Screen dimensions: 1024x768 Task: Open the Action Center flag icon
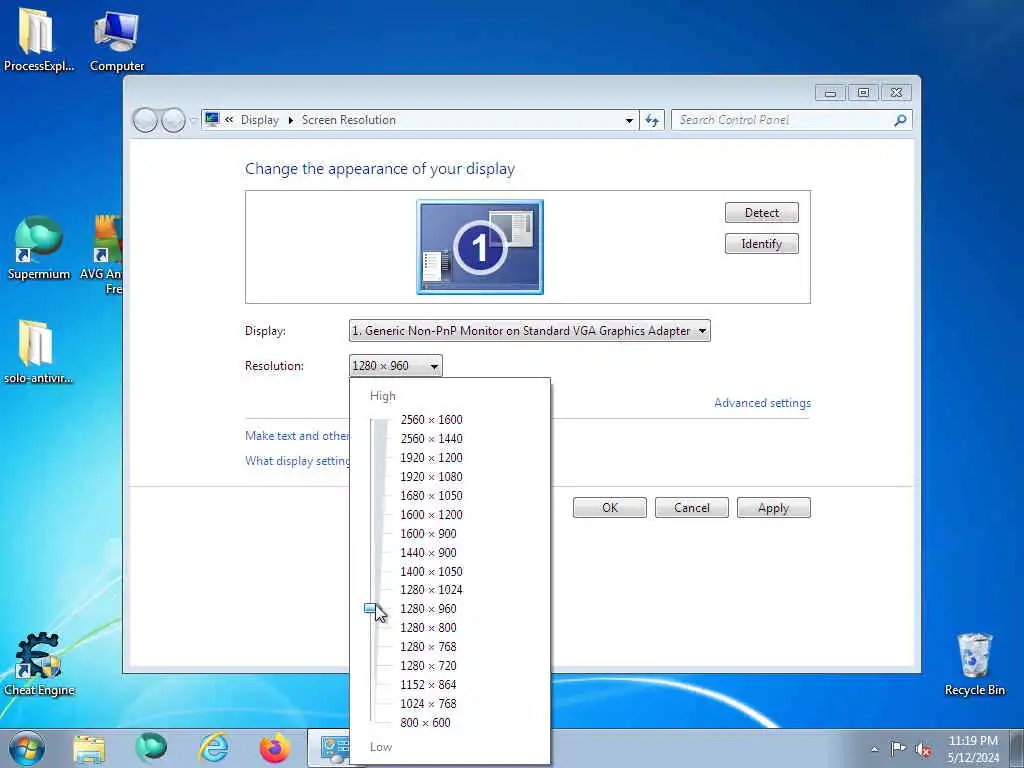[x=899, y=748]
